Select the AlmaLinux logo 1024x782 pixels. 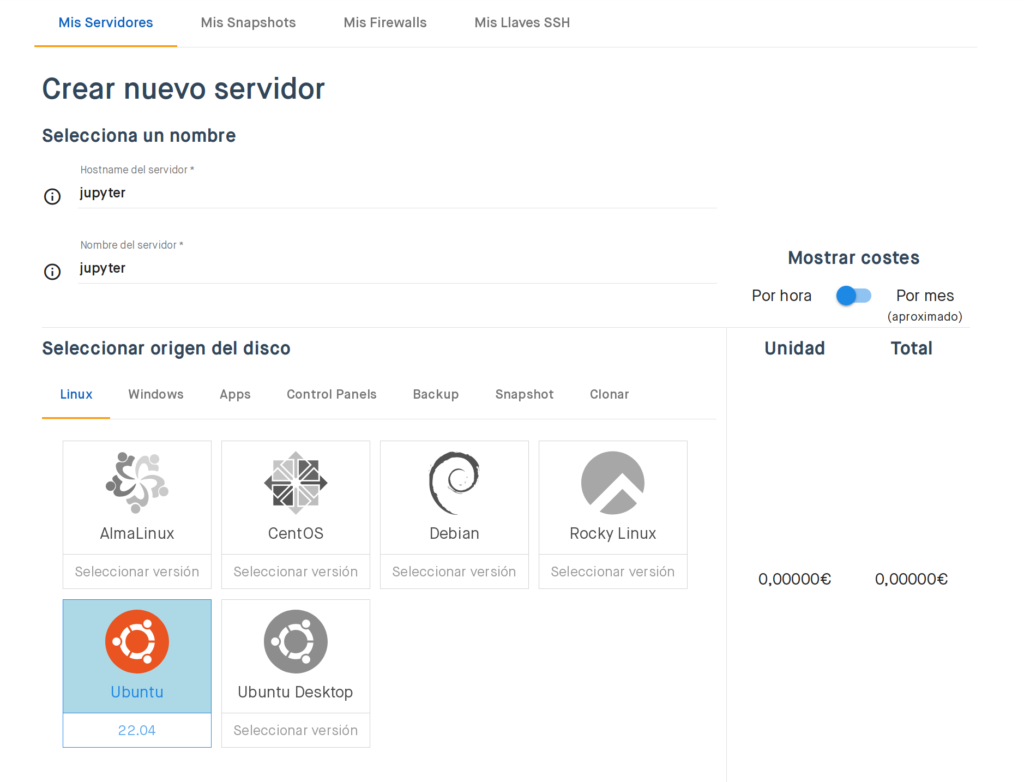pyautogui.click(x=137, y=482)
